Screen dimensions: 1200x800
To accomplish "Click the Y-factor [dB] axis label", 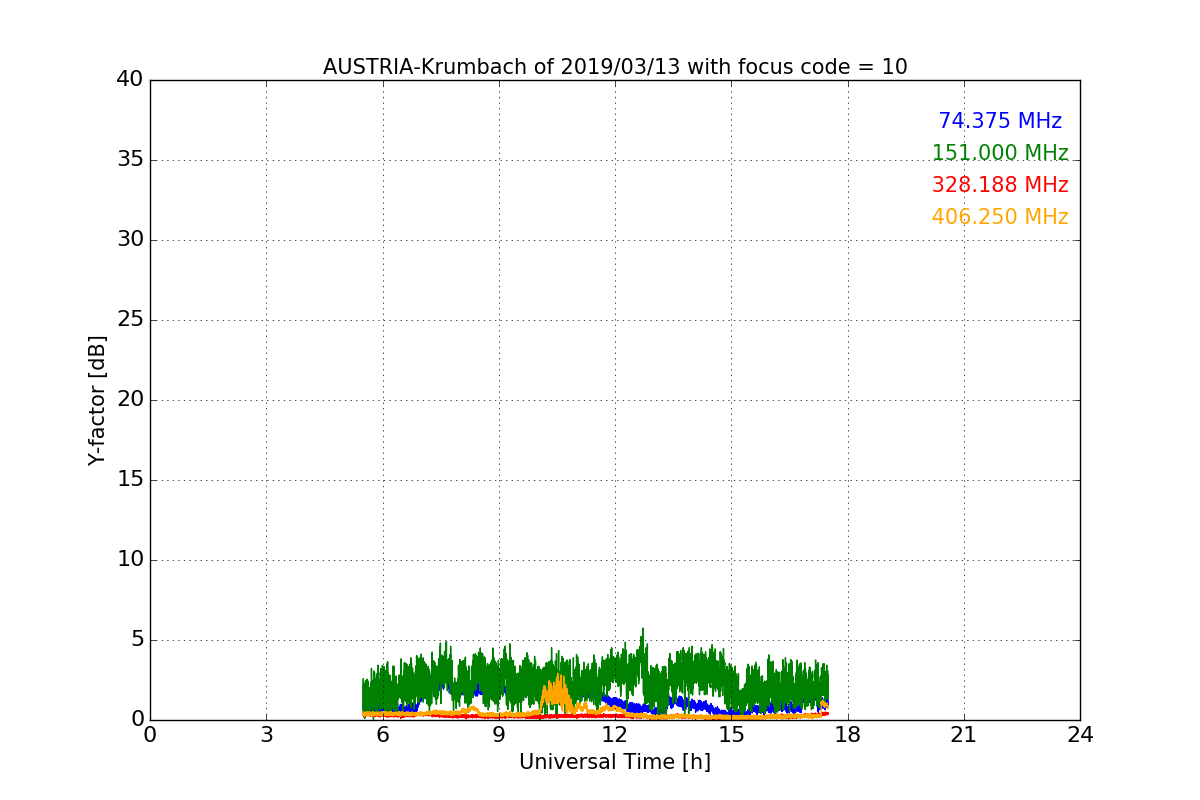I will coord(97,400).
